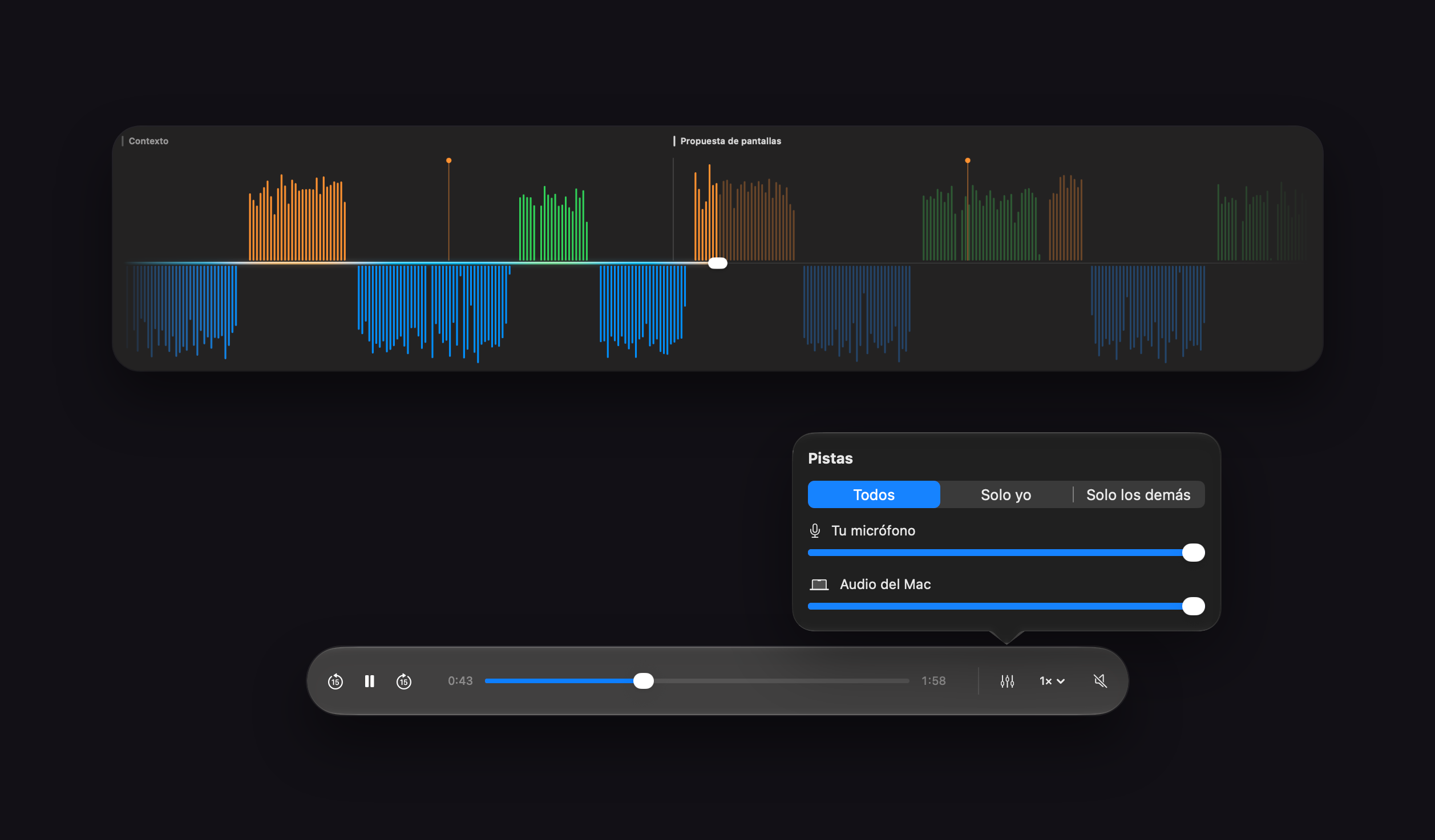The height and width of the screenshot is (840, 1435).
Task: Select the Solo yo tab
Action: pyautogui.click(x=1006, y=494)
